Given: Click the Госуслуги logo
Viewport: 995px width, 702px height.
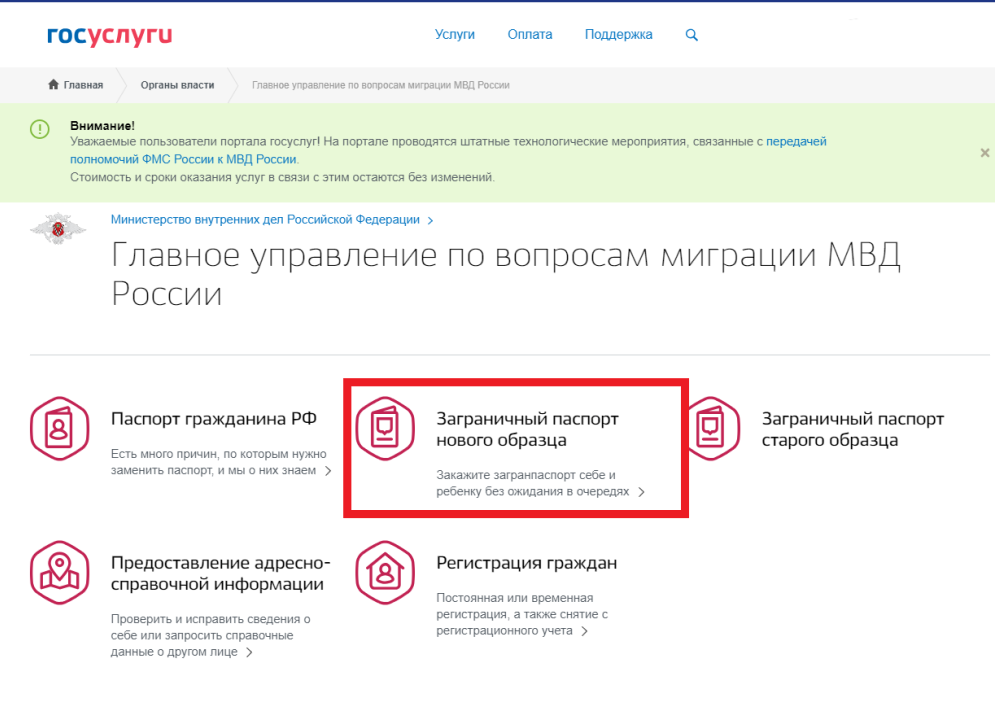Looking at the screenshot, I should (x=110, y=36).
